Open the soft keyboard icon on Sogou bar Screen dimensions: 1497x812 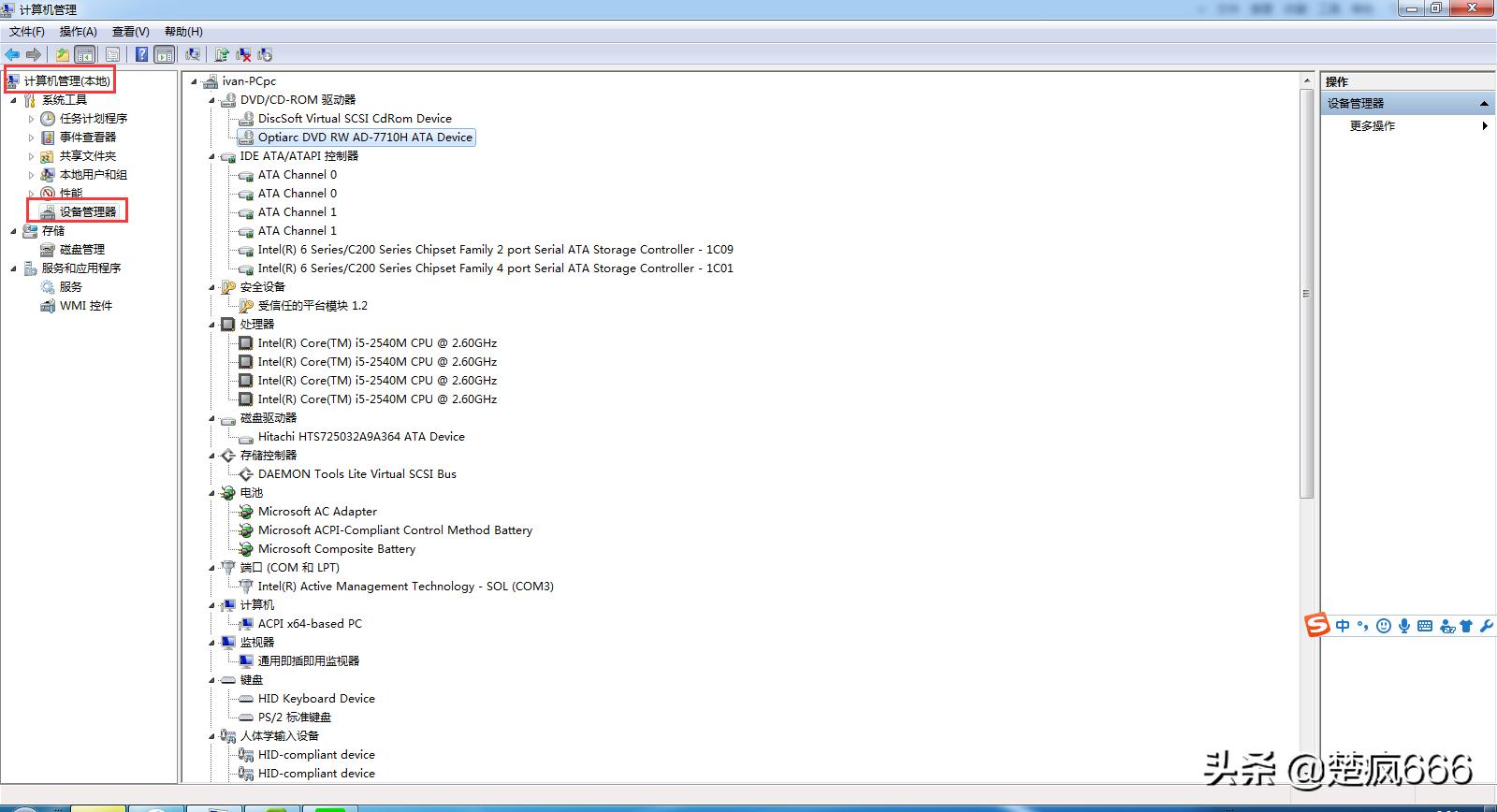tap(1425, 626)
